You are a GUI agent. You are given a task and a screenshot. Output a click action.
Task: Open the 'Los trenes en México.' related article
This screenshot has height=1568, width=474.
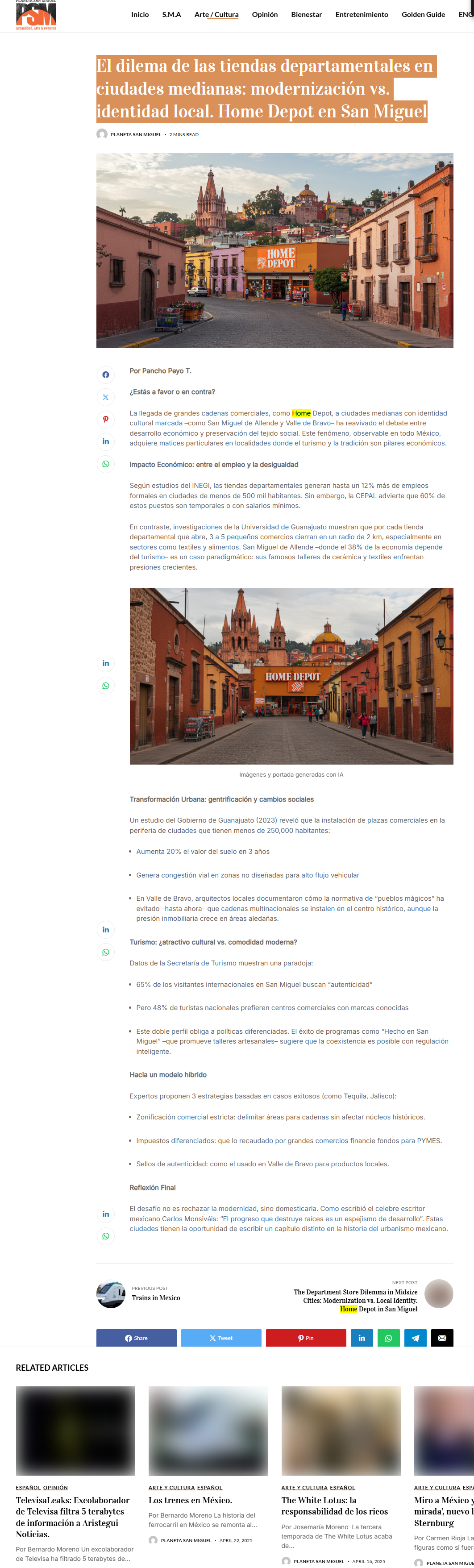click(190, 1501)
